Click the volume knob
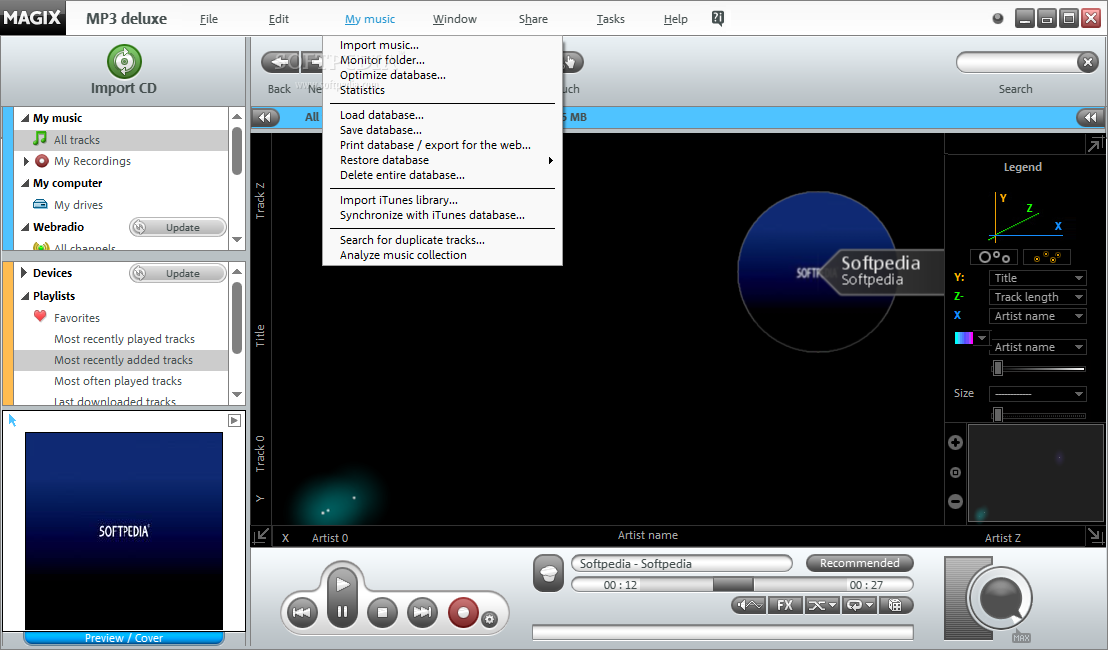 (1000, 598)
